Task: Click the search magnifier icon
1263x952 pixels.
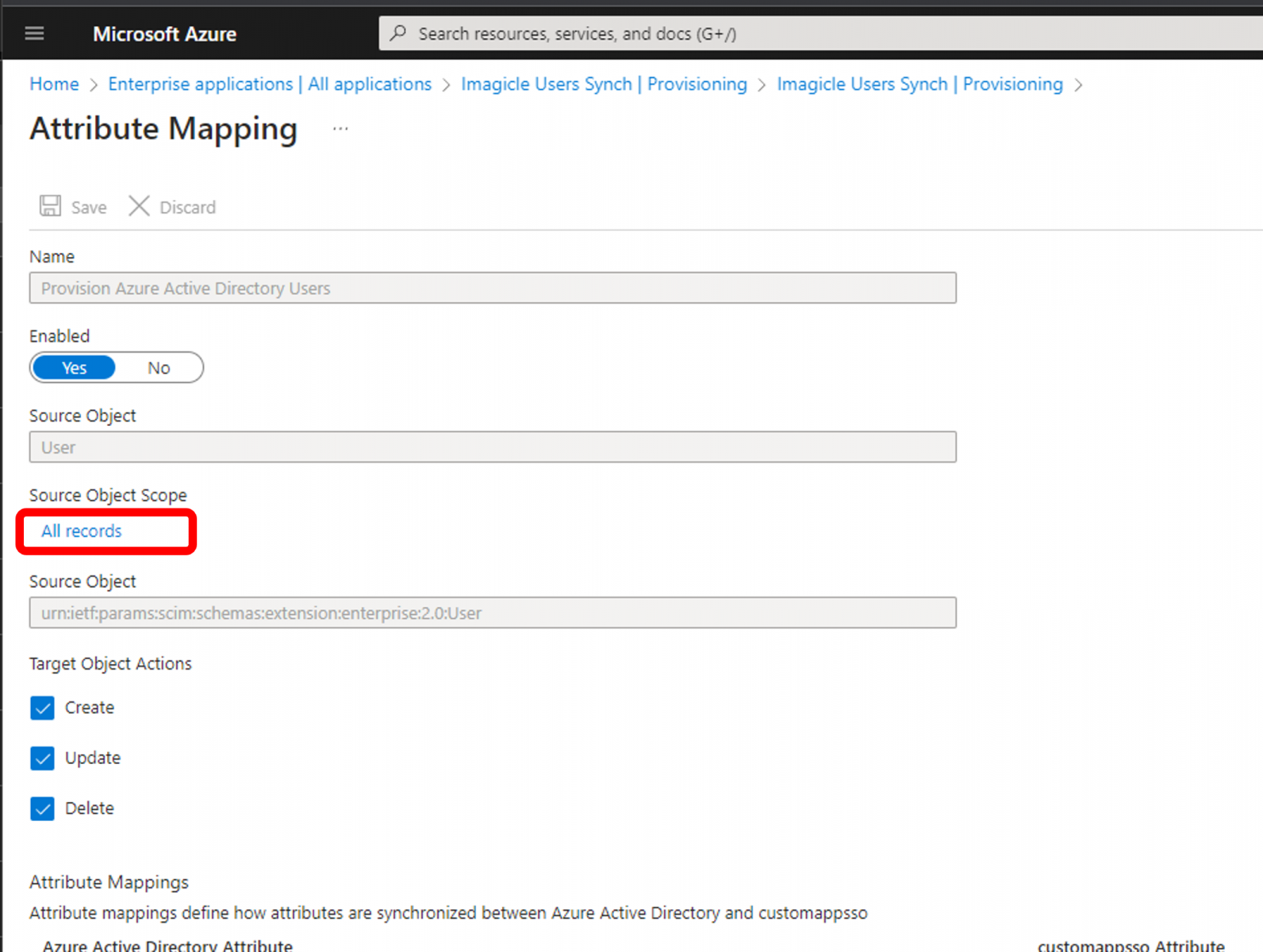Action: pyautogui.click(x=398, y=33)
